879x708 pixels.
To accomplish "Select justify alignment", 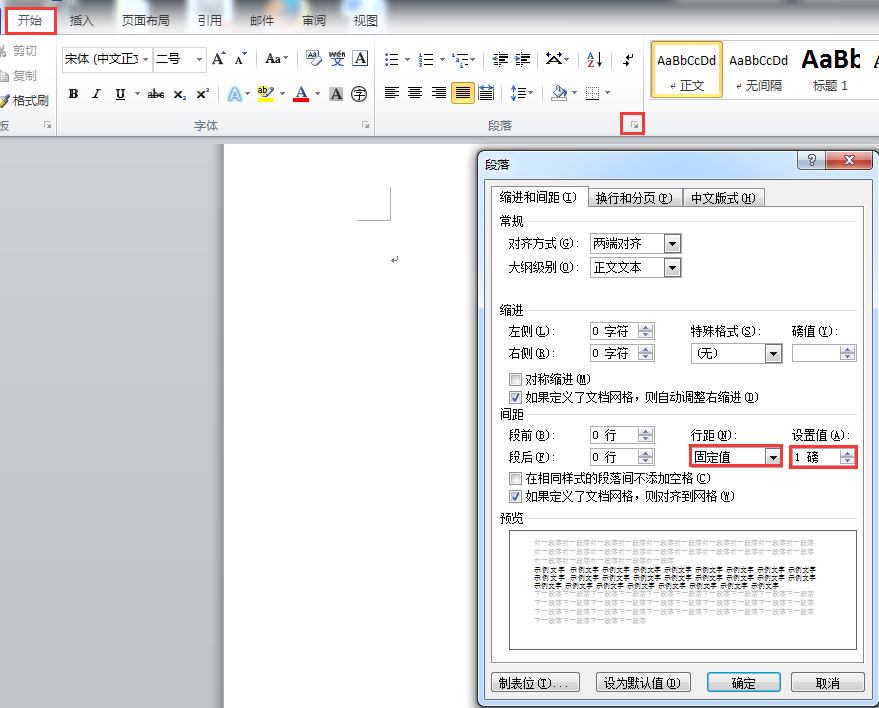I will pyautogui.click(x=462, y=92).
